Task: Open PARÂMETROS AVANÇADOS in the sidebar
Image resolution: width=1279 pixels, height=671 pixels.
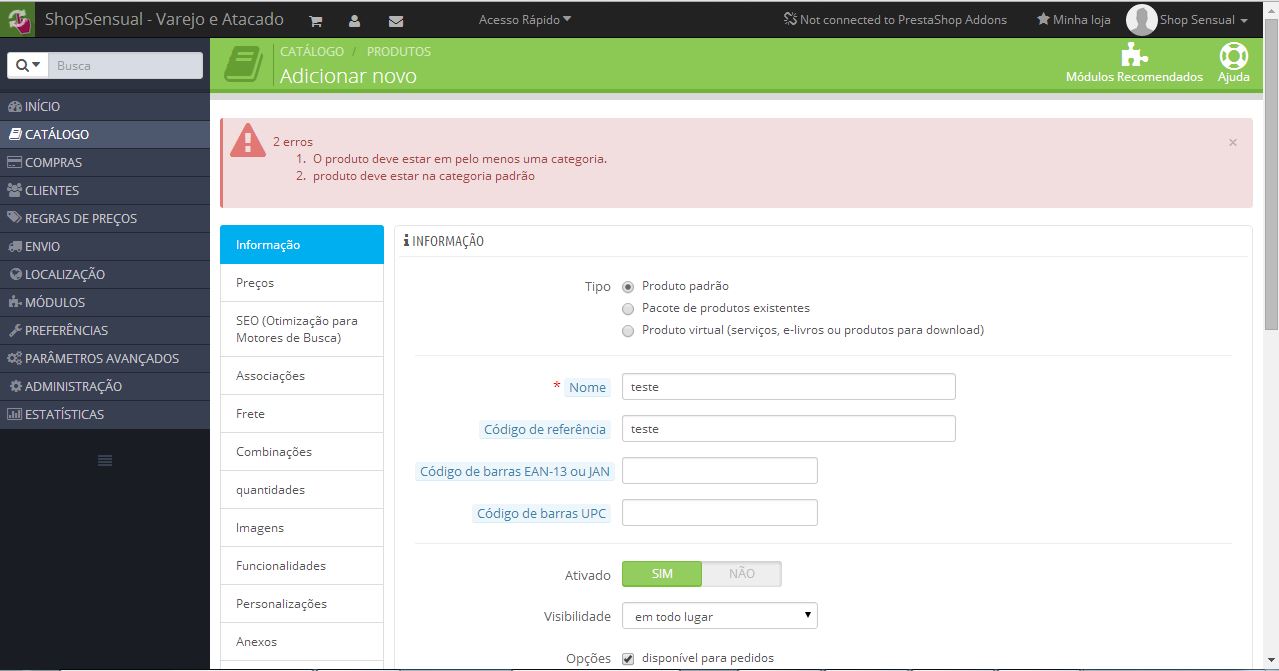Action: coord(105,358)
